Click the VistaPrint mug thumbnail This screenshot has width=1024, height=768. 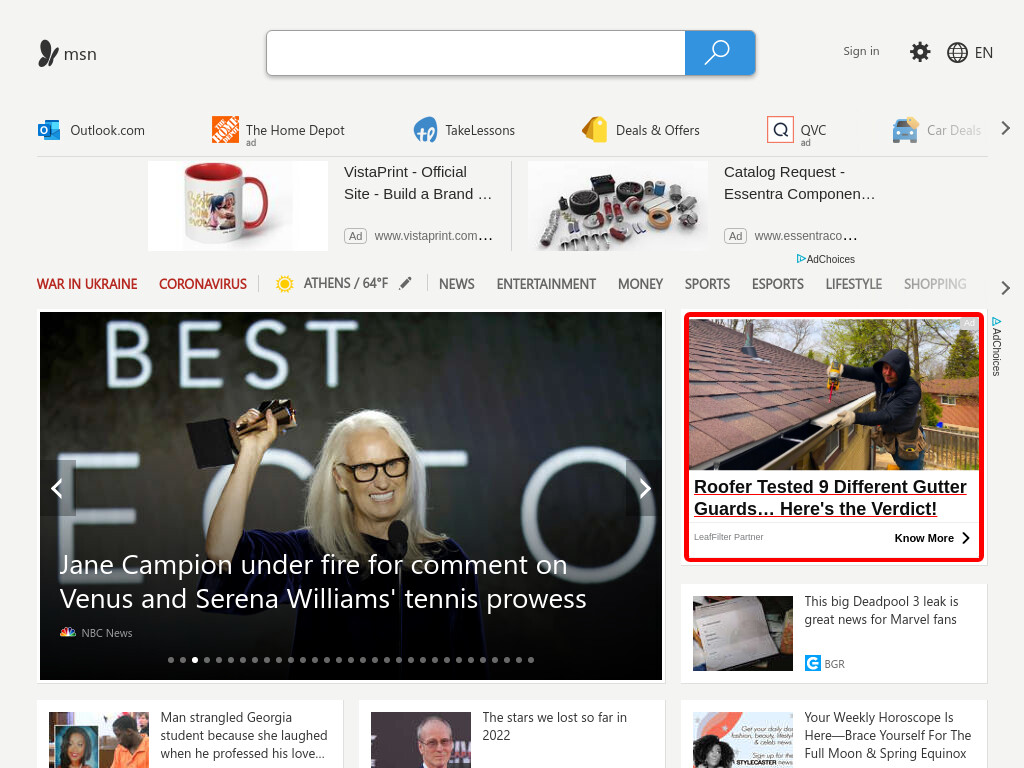238,206
